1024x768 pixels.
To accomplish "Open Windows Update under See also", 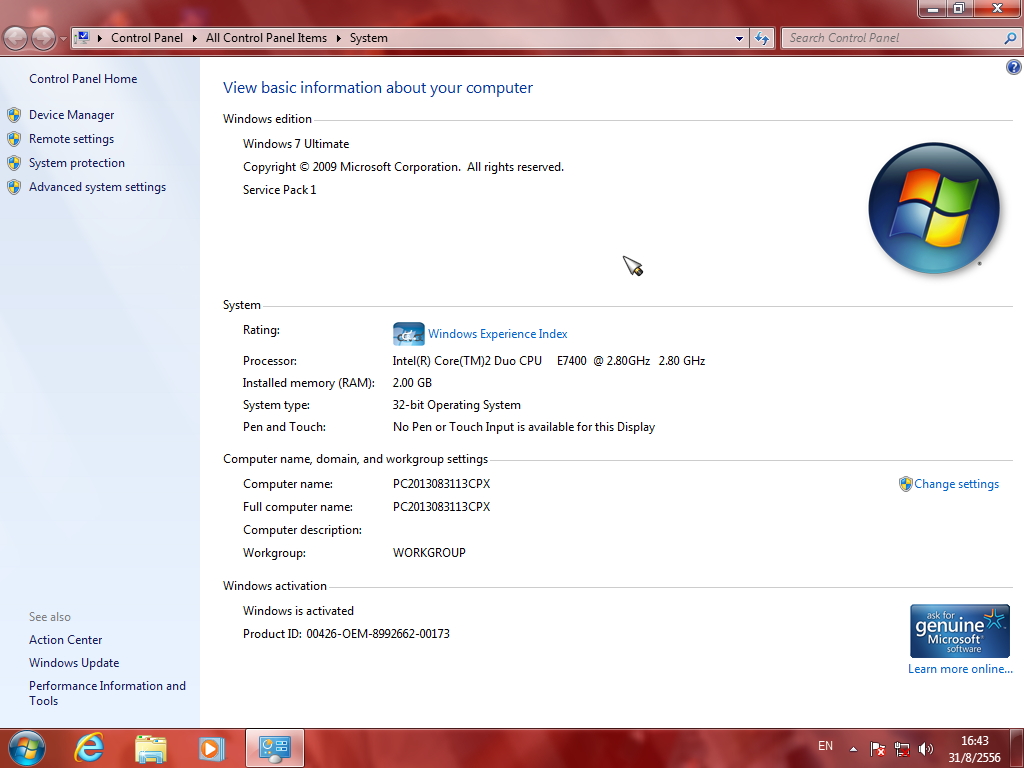I will click(74, 663).
